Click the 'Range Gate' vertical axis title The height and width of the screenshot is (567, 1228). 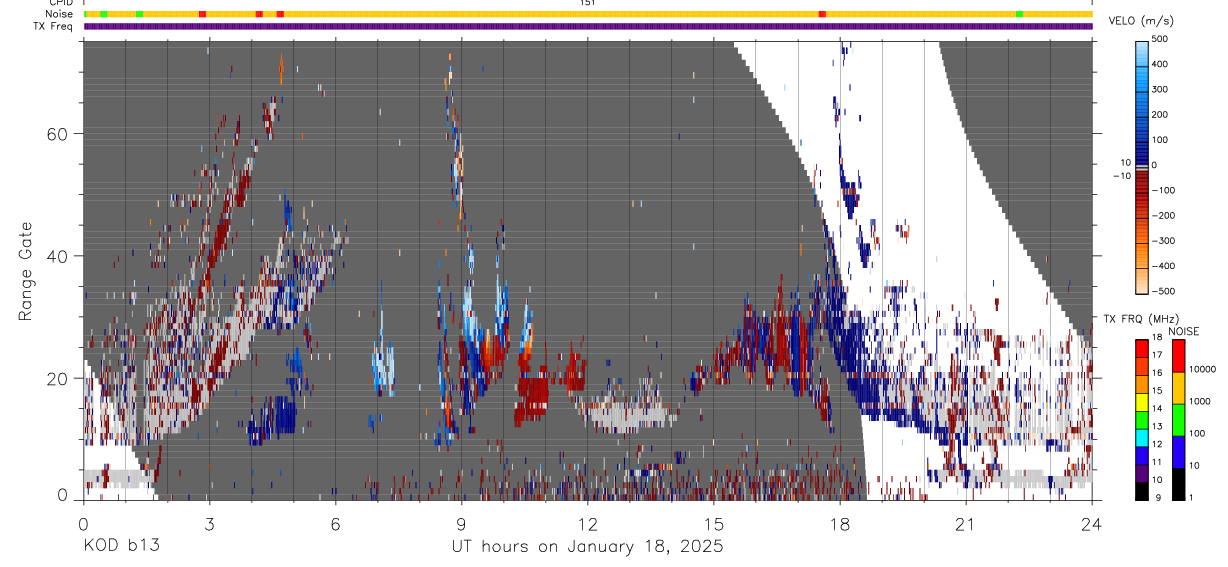click(26, 271)
